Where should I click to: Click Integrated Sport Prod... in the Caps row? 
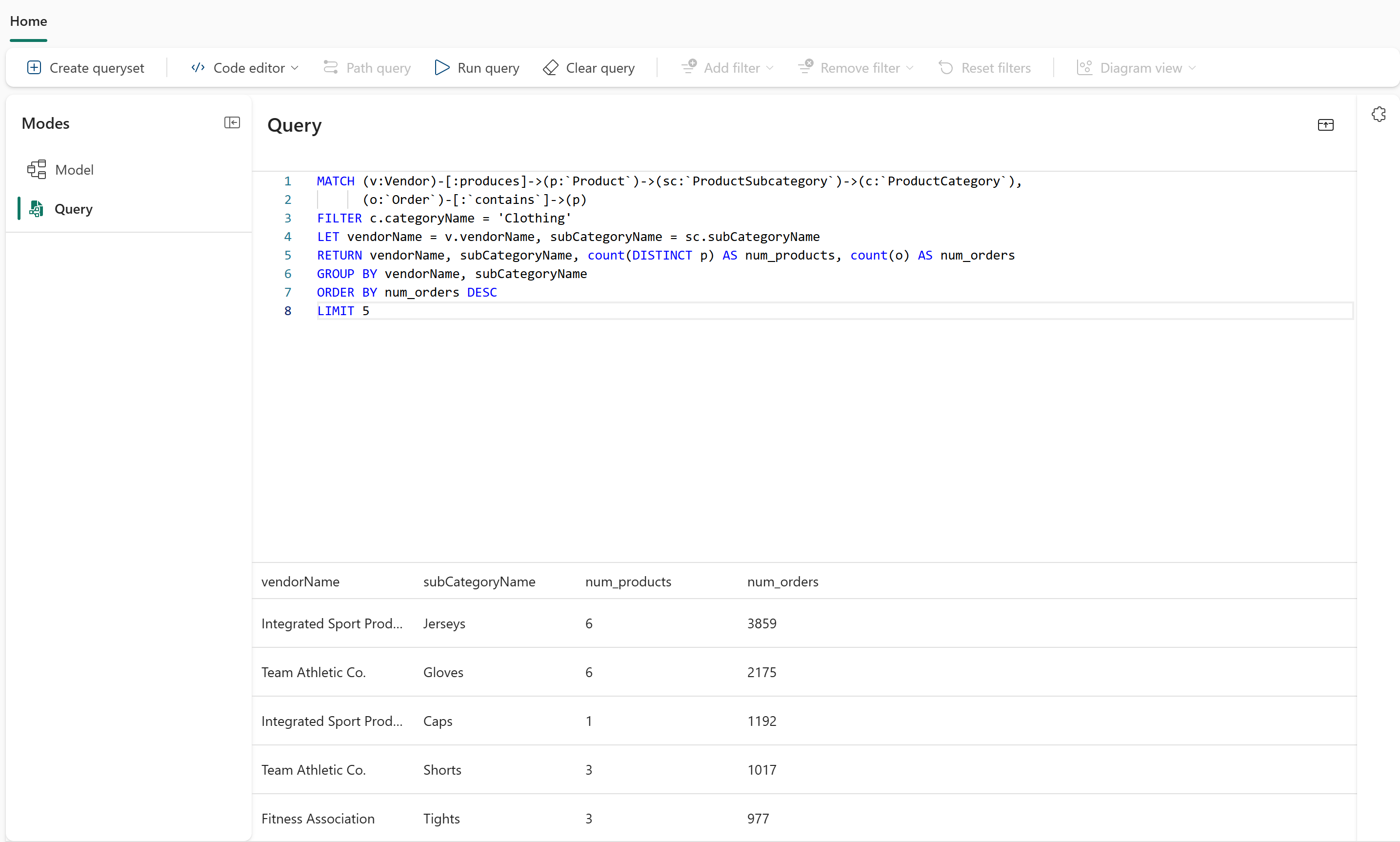click(332, 721)
